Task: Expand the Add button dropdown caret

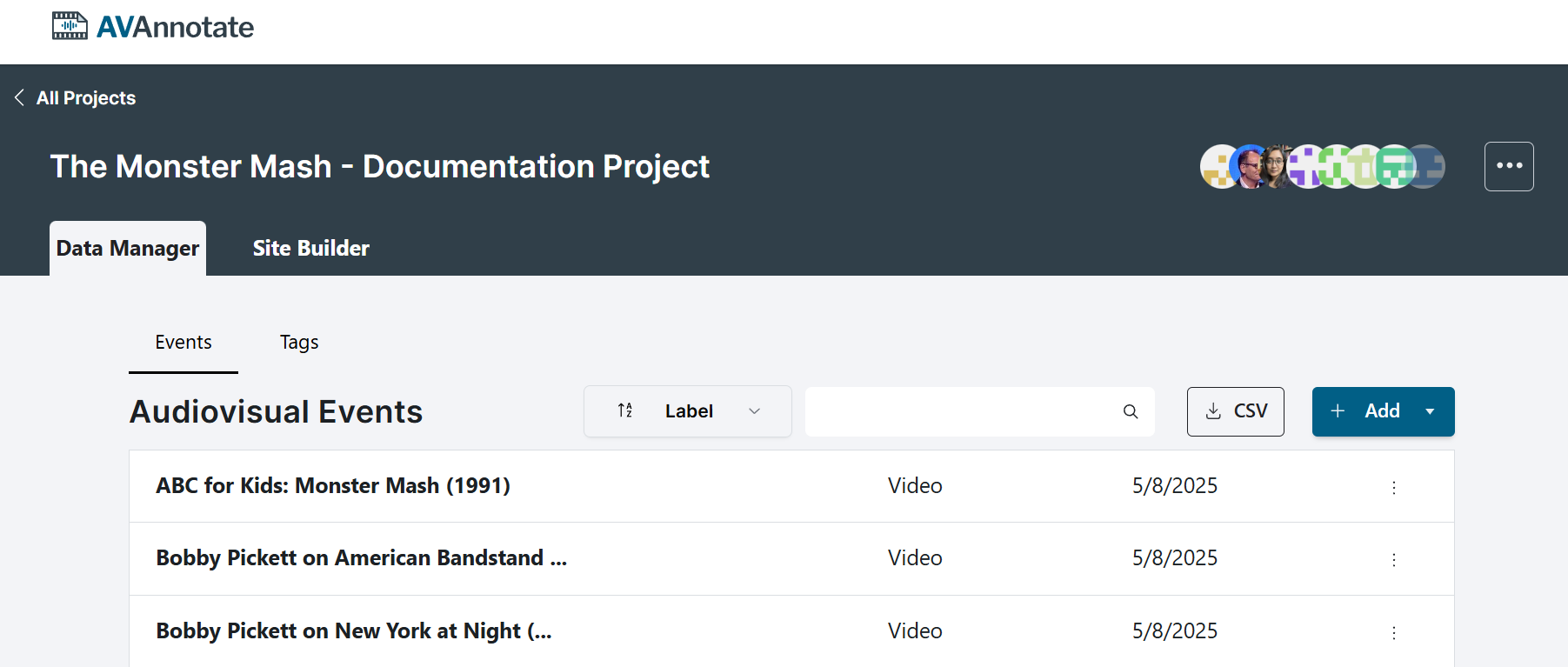Action: (x=1430, y=411)
